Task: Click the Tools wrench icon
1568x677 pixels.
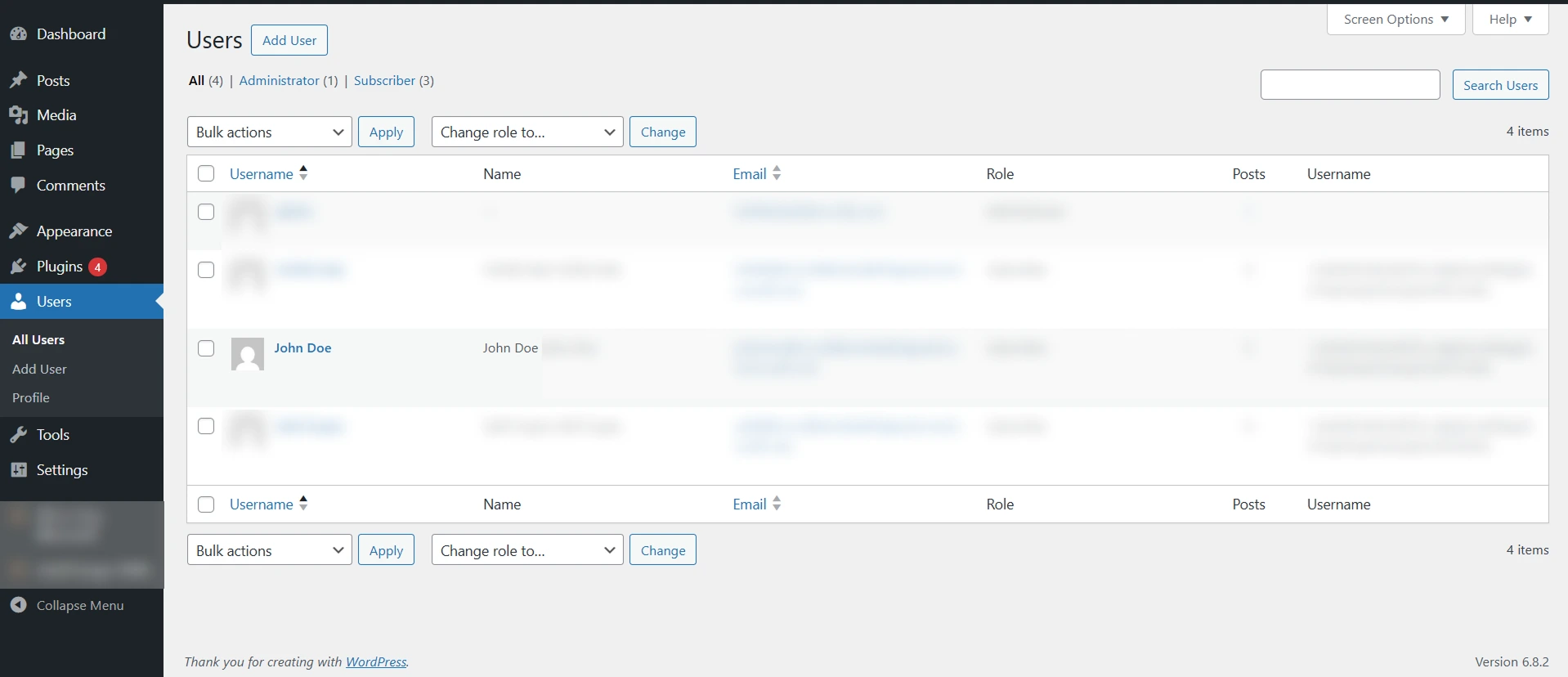Action: click(x=19, y=435)
